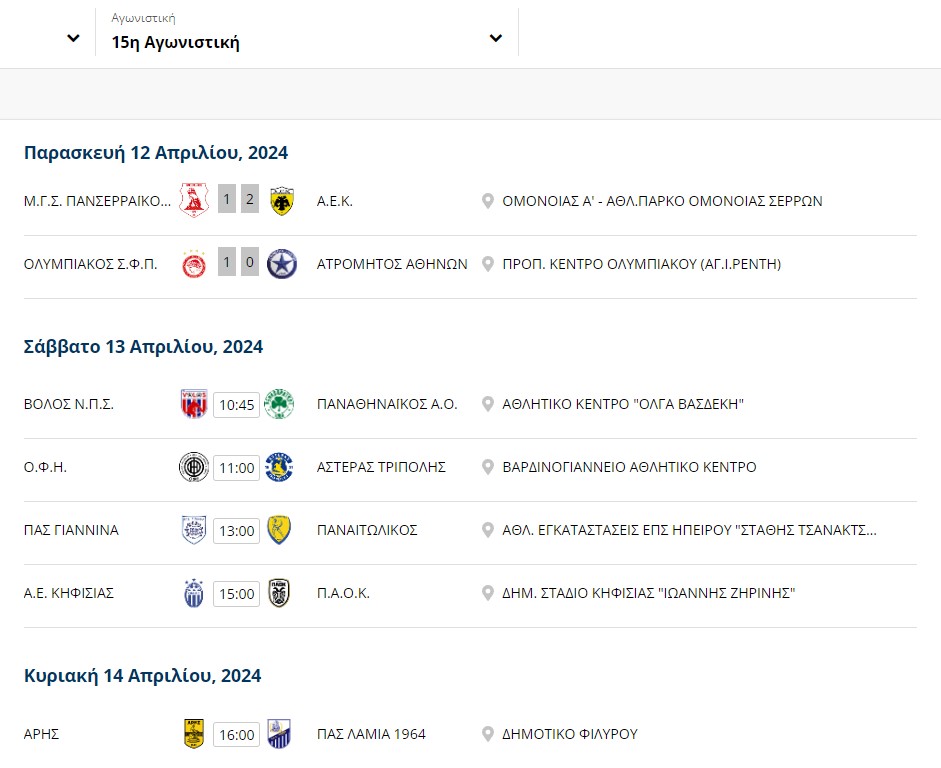The width and height of the screenshot is (941, 768).
Task: Click the Παναθηναϊκός green shamrock crest
Action: pyautogui.click(x=279, y=404)
